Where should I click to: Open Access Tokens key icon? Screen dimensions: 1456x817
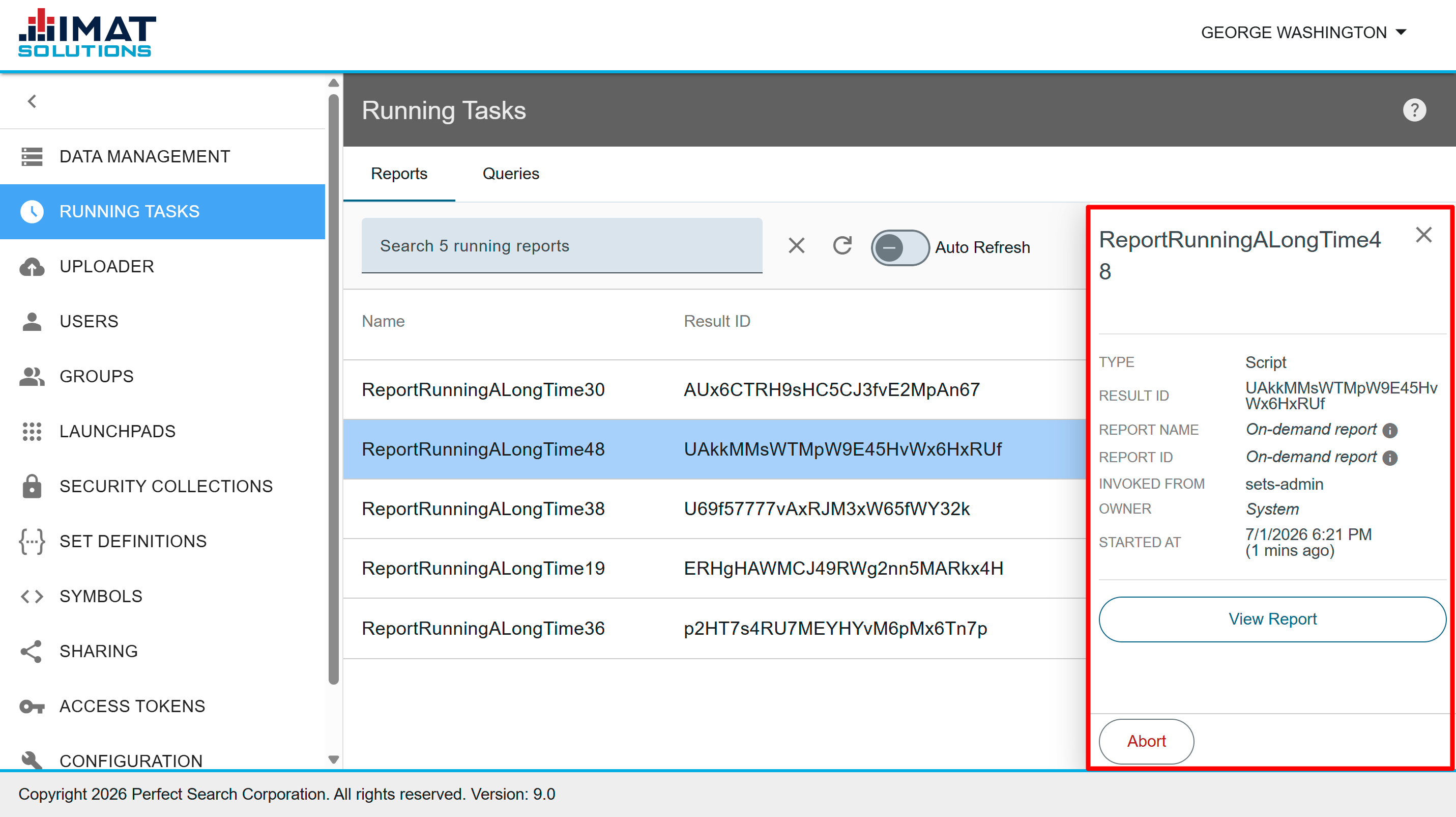(32, 707)
